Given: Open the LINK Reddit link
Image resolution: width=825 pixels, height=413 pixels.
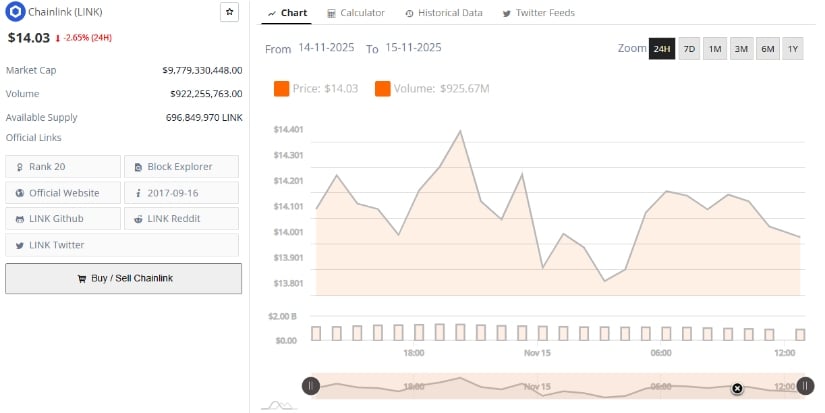Looking at the screenshot, I should click(x=181, y=219).
